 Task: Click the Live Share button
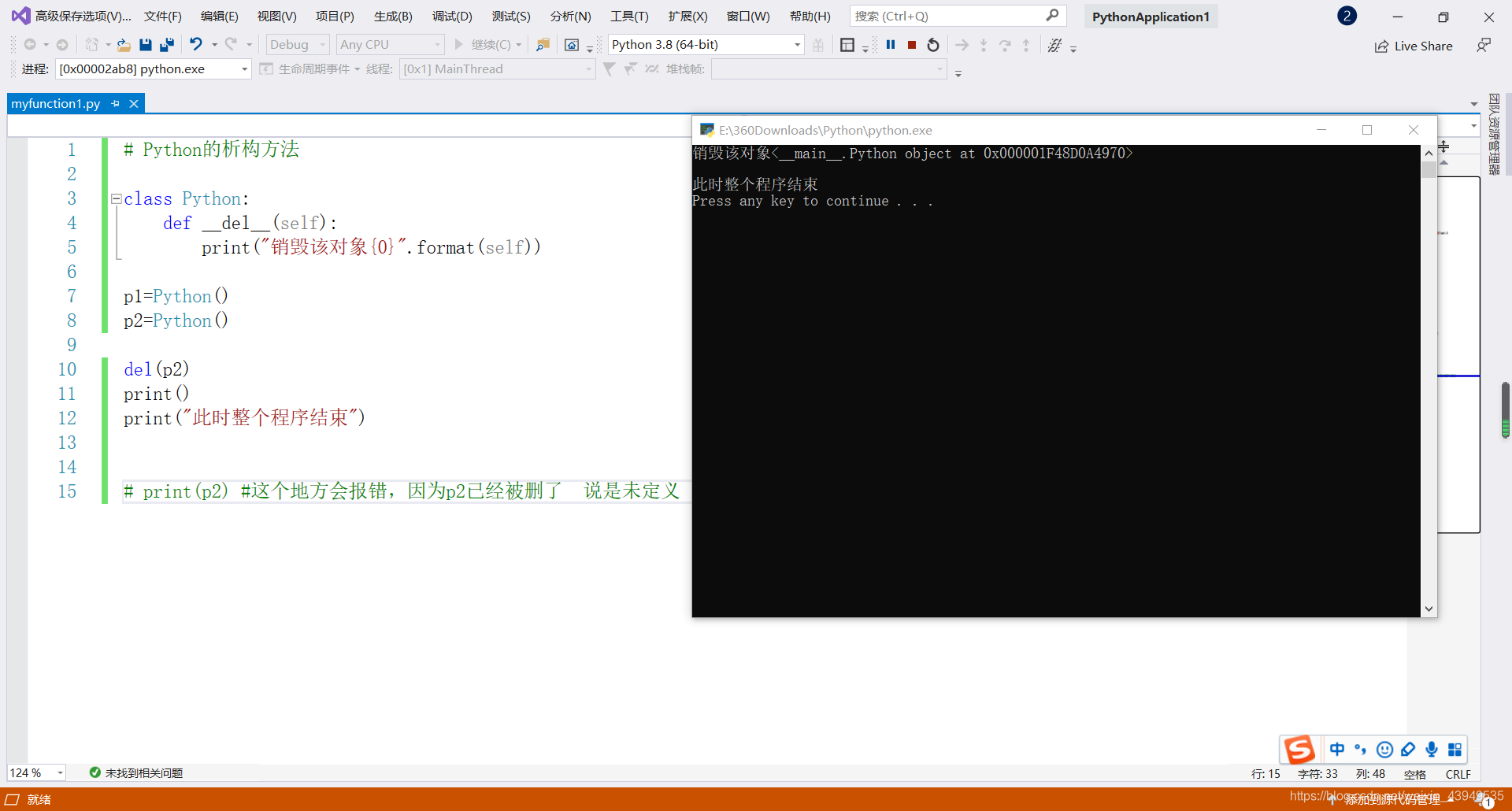pyautogui.click(x=1414, y=46)
